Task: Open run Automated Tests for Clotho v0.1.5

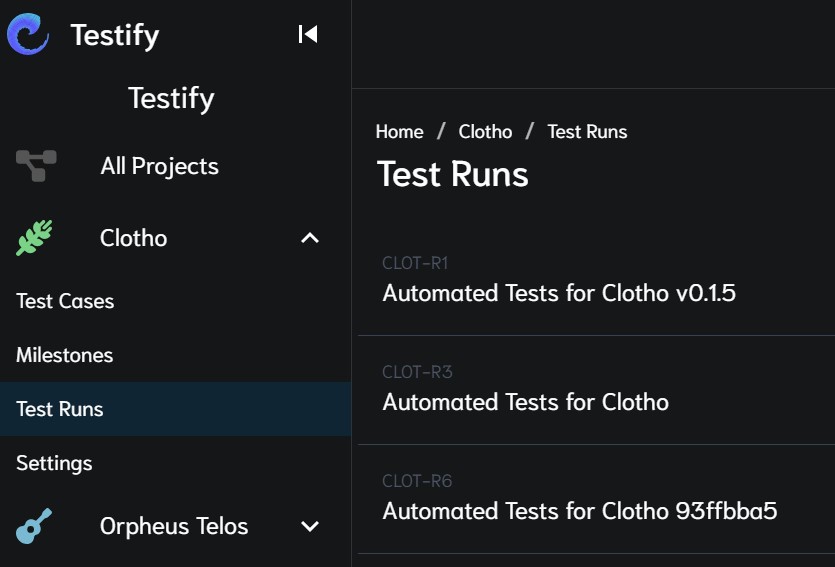Action: 559,293
